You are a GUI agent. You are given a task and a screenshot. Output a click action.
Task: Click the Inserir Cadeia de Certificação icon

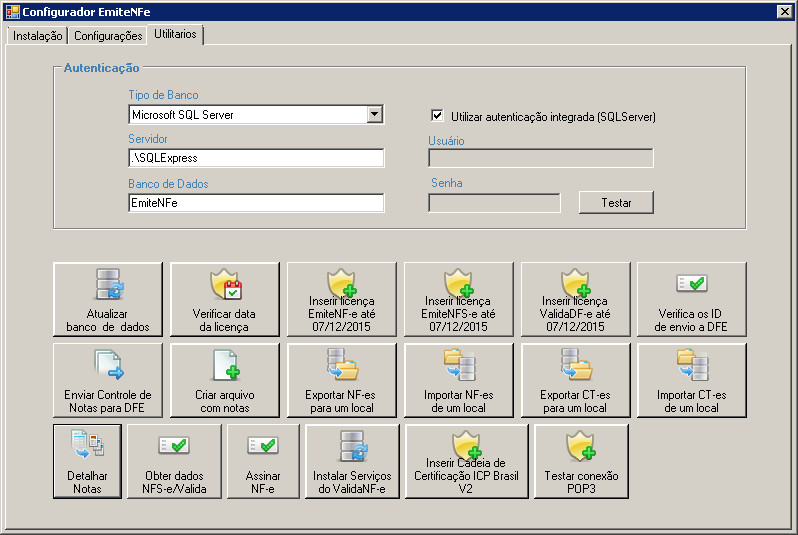pos(467,445)
